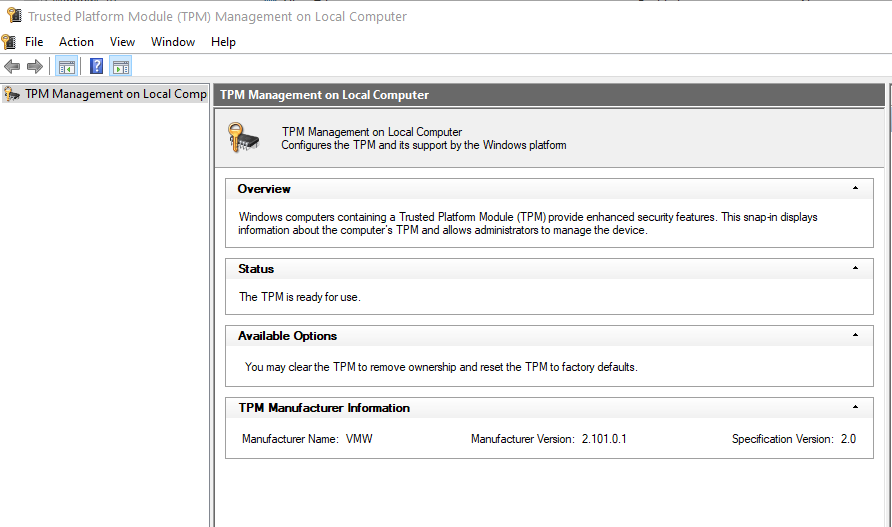The width and height of the screenshot is (892, 527).
Task: Collapse the Status section arrow
Action: [855, 268]
